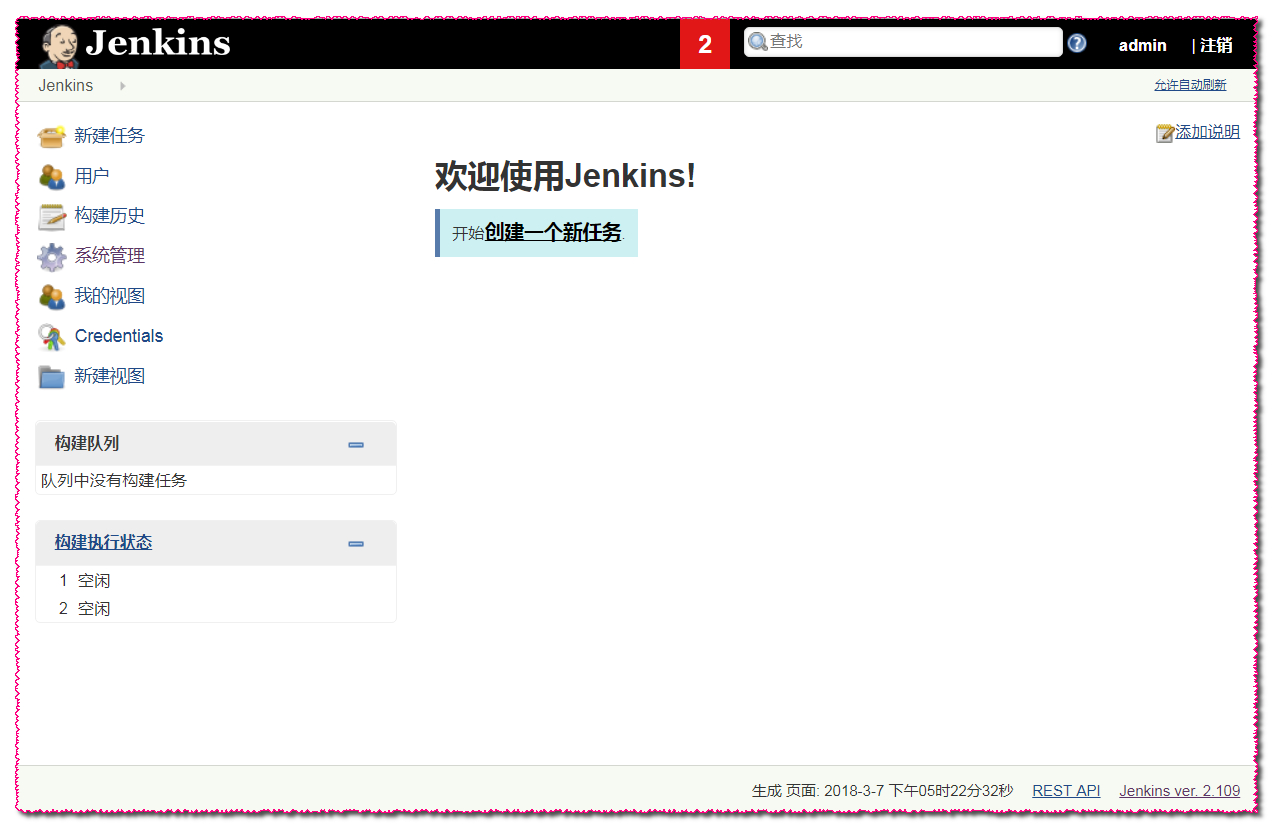The image size is (1273, 828).
Task: Click the 我的视图 icon
Action: [52, 297]
